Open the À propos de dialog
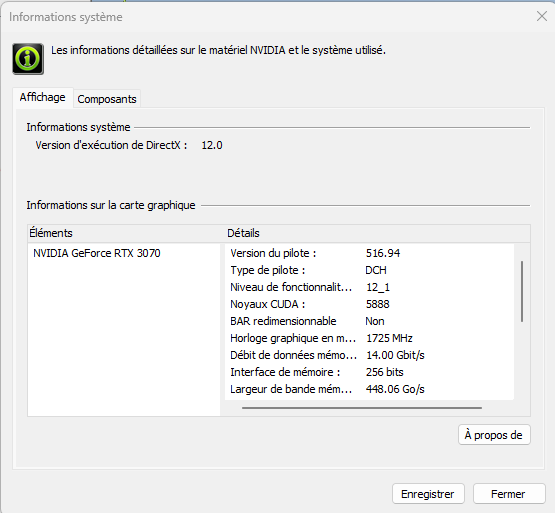Screen dimensions: 555x513 click(x=494, y=435)
